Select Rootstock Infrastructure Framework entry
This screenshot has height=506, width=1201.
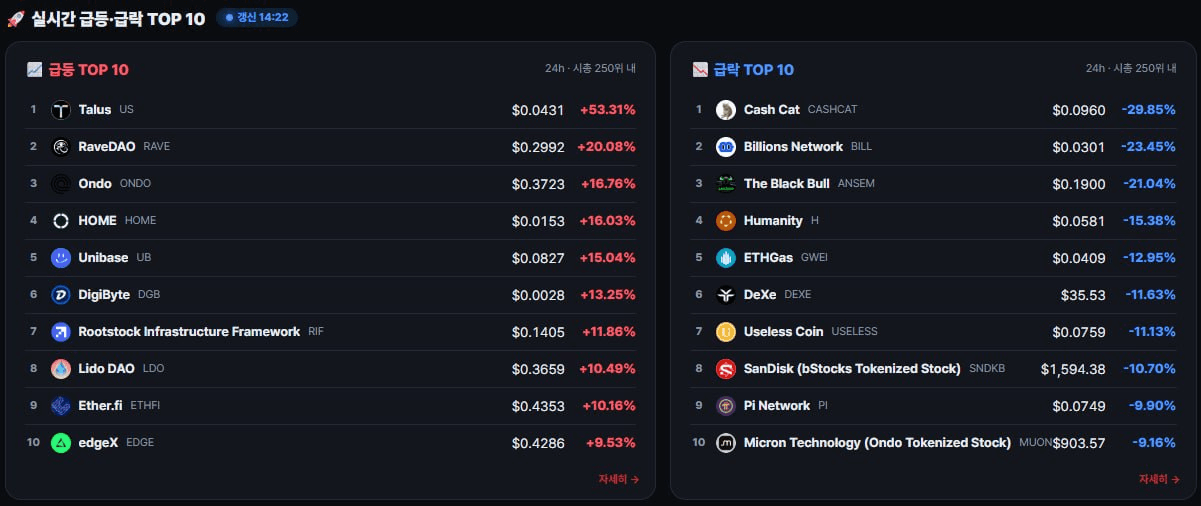tap(331, 332)
